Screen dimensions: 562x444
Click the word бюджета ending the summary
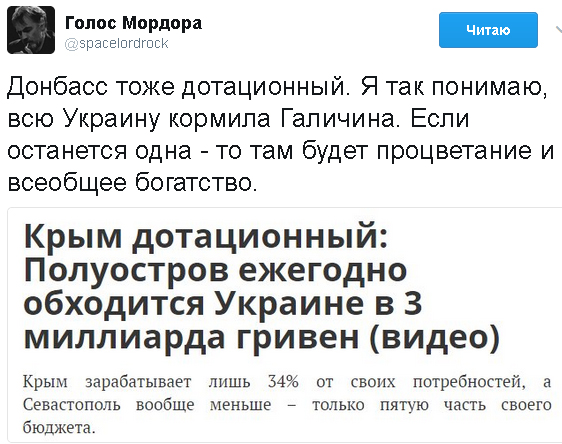[x=59, y=428]
